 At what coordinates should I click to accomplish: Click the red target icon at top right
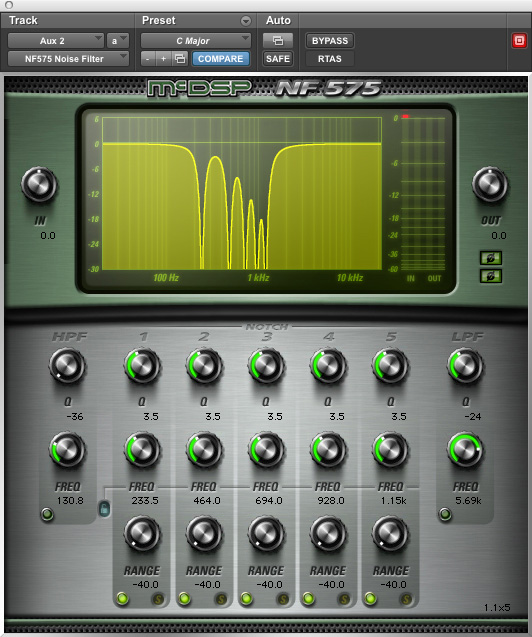(519, 41)
